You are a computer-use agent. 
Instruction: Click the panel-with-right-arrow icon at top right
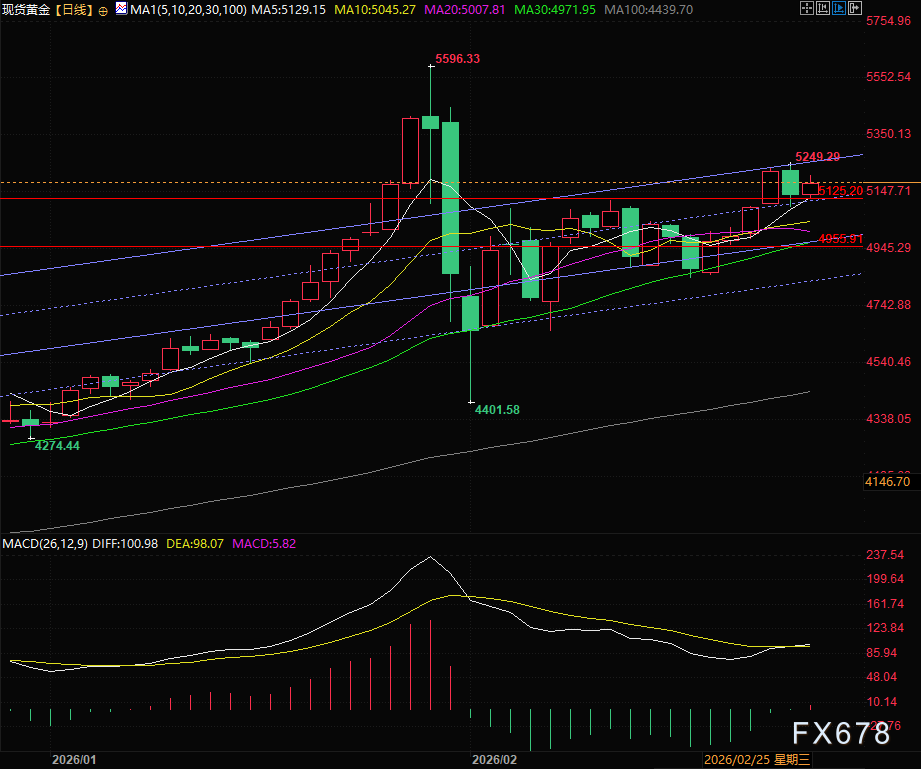pyautogui.click(x=857, y=9)
